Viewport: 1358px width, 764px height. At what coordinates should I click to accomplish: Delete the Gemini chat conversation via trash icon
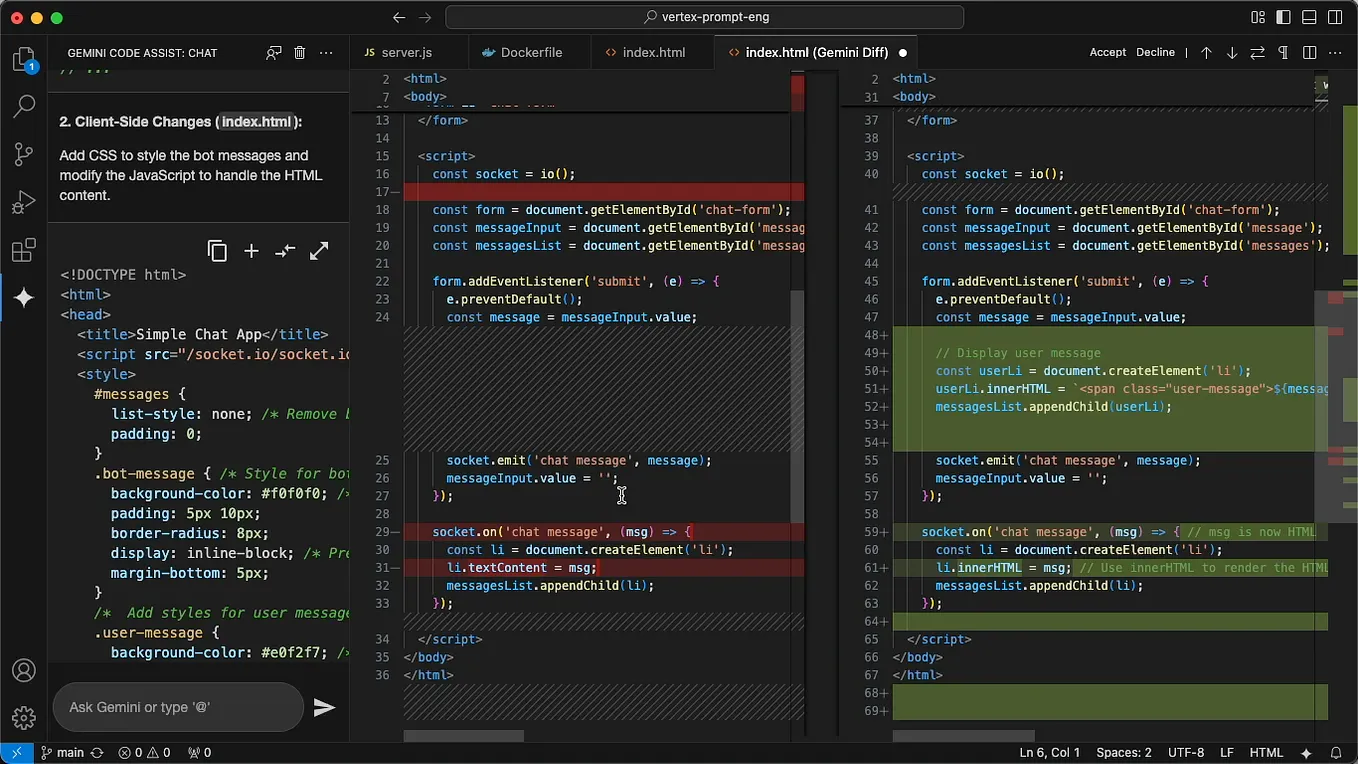(299, 53)
